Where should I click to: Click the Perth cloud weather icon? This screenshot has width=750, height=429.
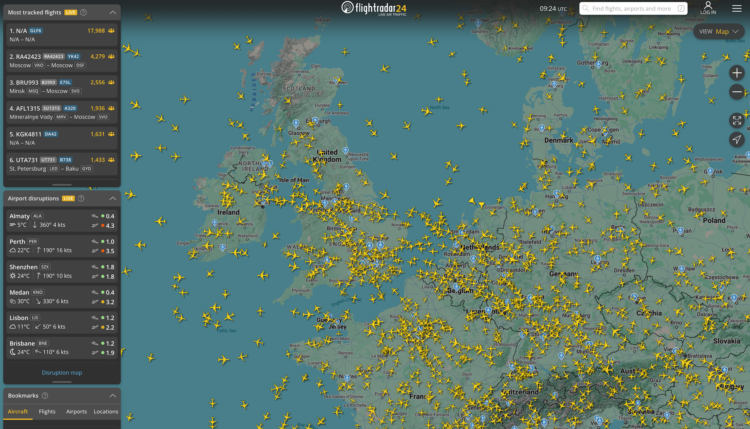[12, 251]
